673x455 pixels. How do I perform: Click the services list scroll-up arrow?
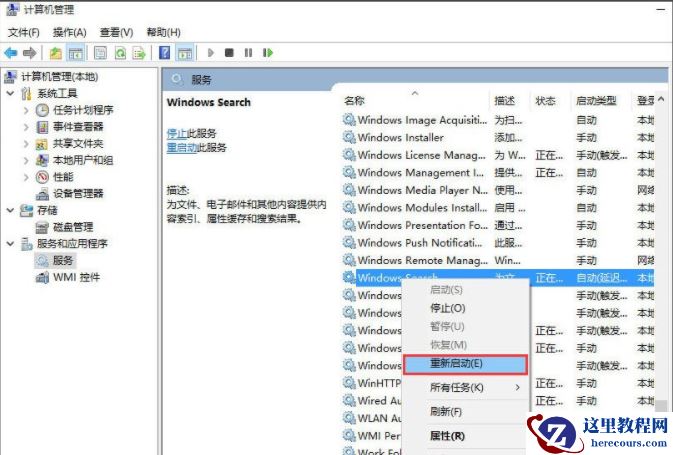pyautogui.click(x=661, y=99)
